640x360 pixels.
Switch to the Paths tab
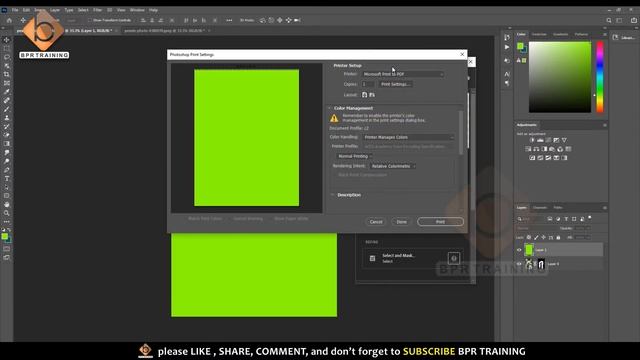(558, 208)
